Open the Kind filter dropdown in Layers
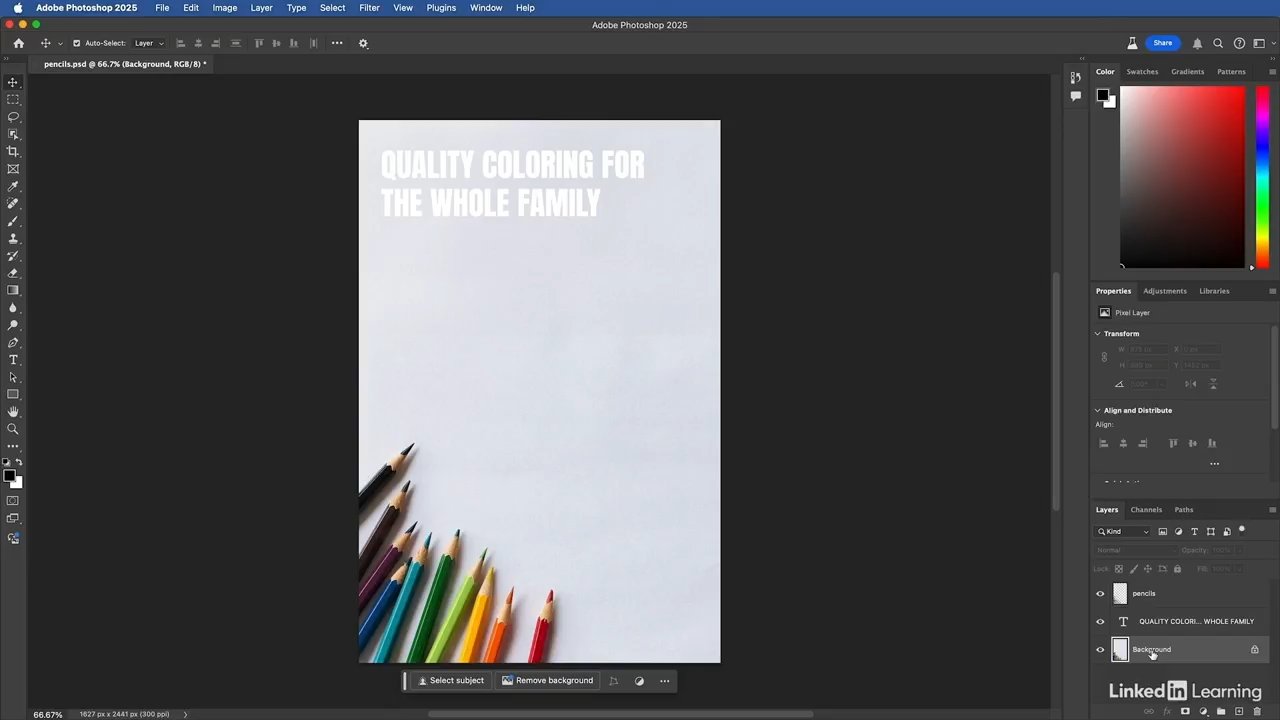Viewport: 1280px width, 720px height. tap(1123, 532)
